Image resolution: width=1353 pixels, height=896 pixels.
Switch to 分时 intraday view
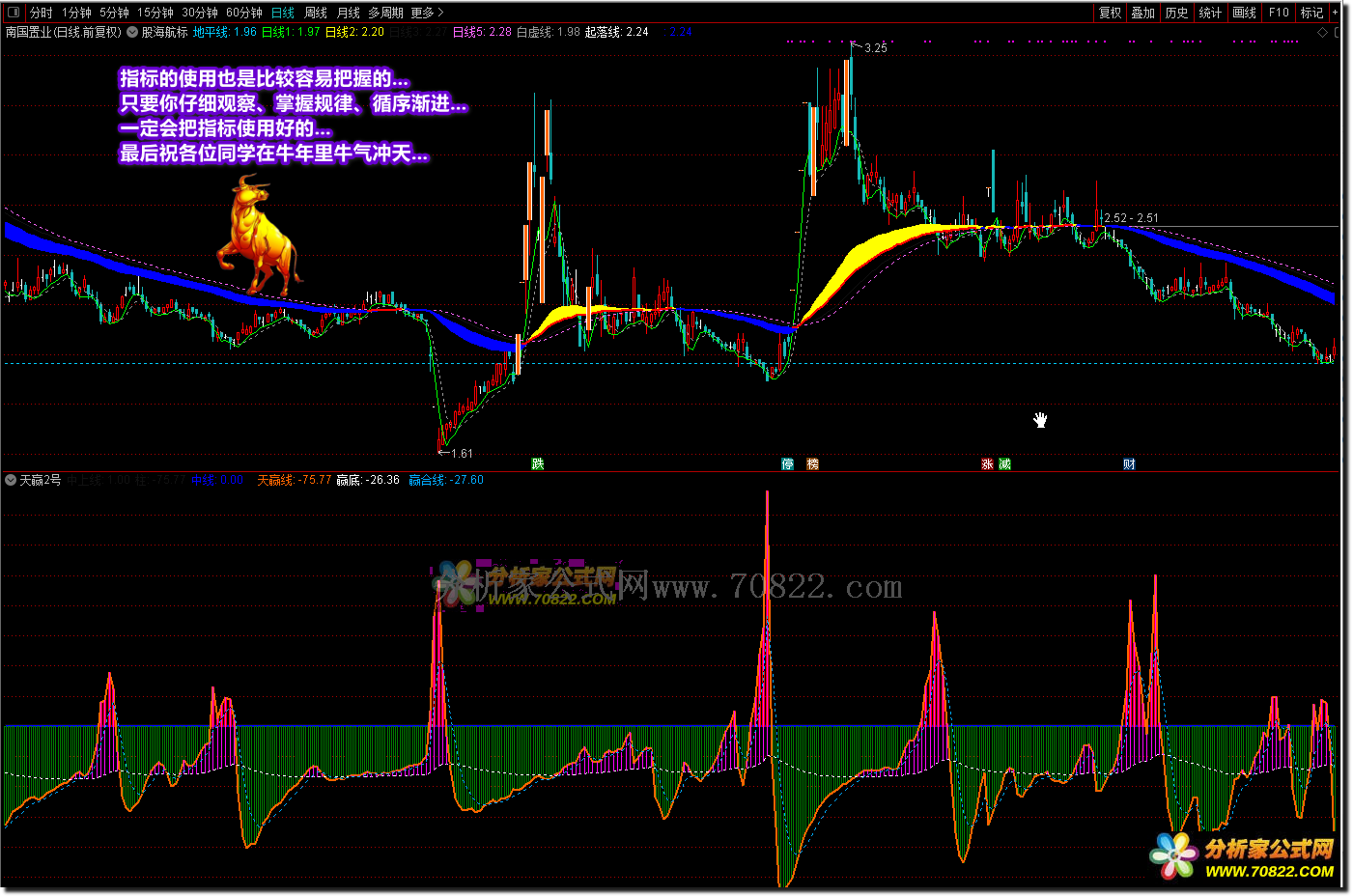coord(42,13)
